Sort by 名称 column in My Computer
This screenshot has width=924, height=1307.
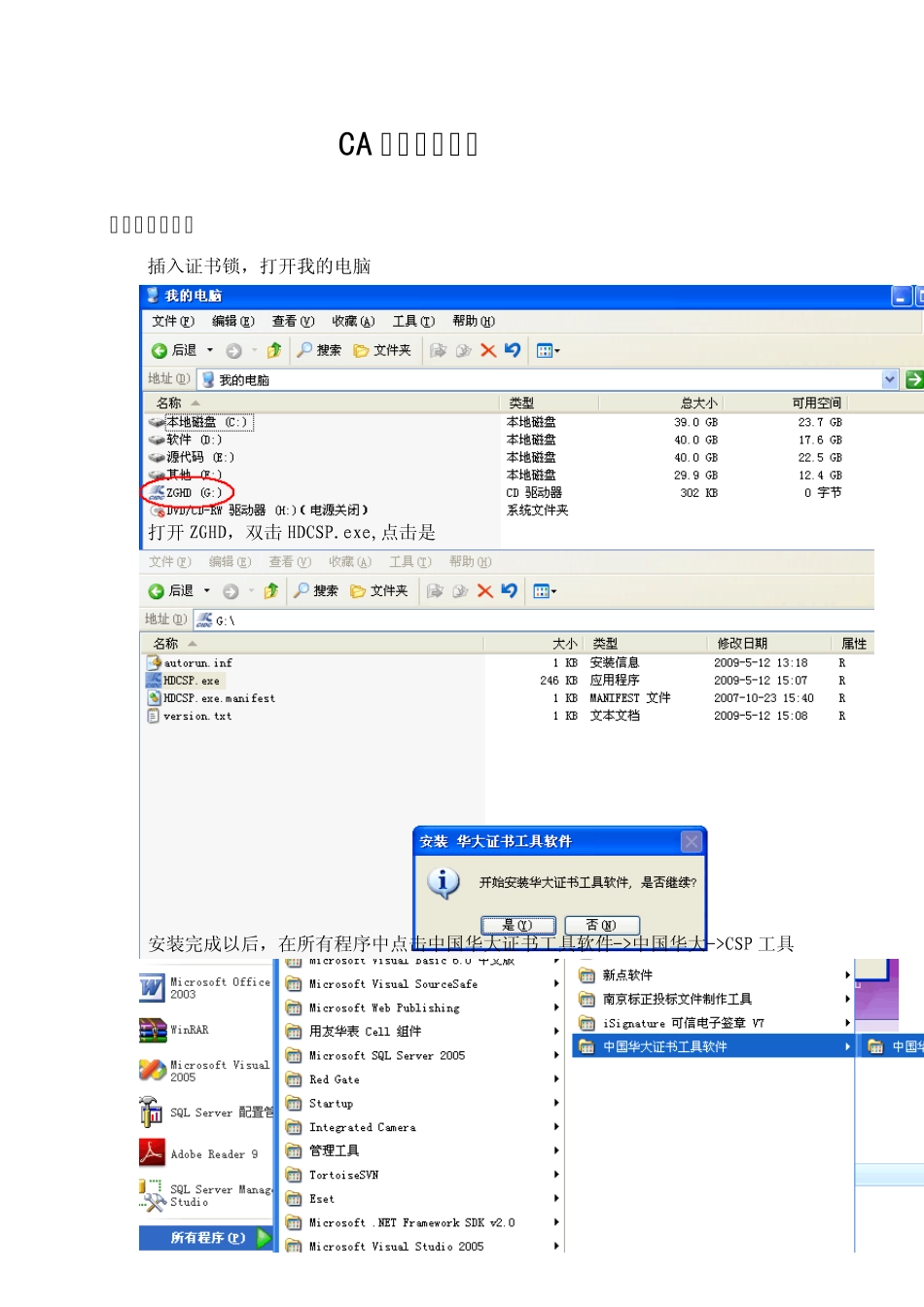click(x=321, y=403)
